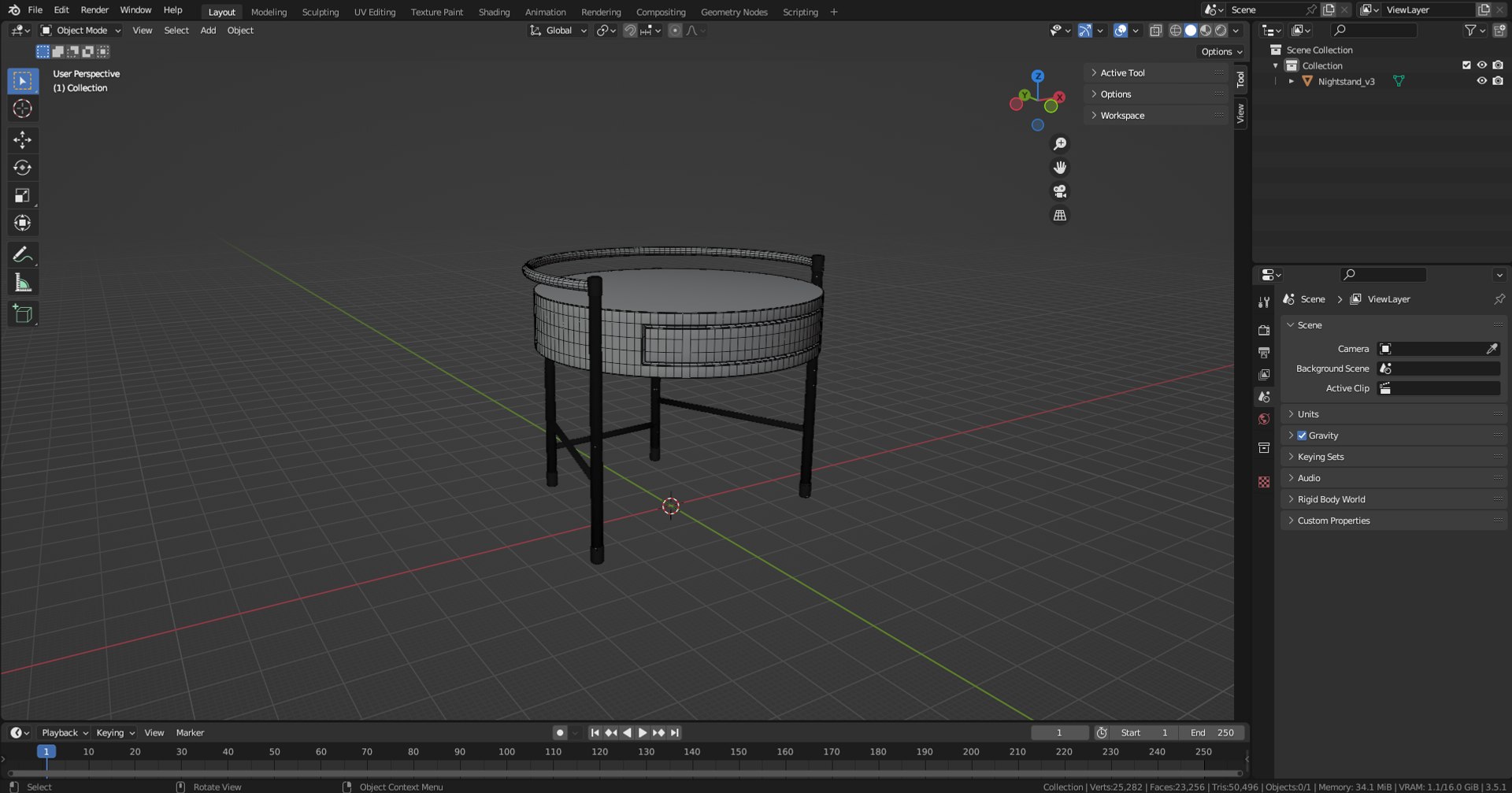Select the Measure tool
The height and width of the screenshot is (793, 1512).
pos(22,283)
